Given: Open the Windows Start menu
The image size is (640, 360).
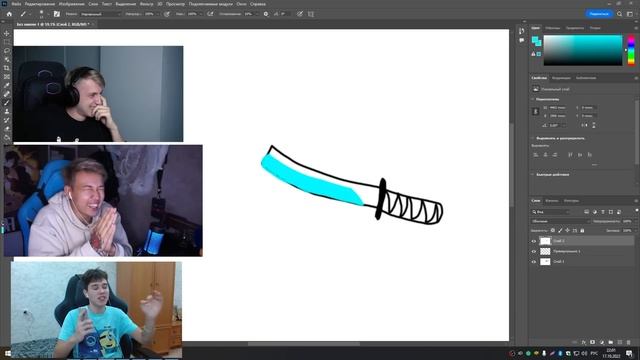Looking at the screenshot, I should [7, 353].
